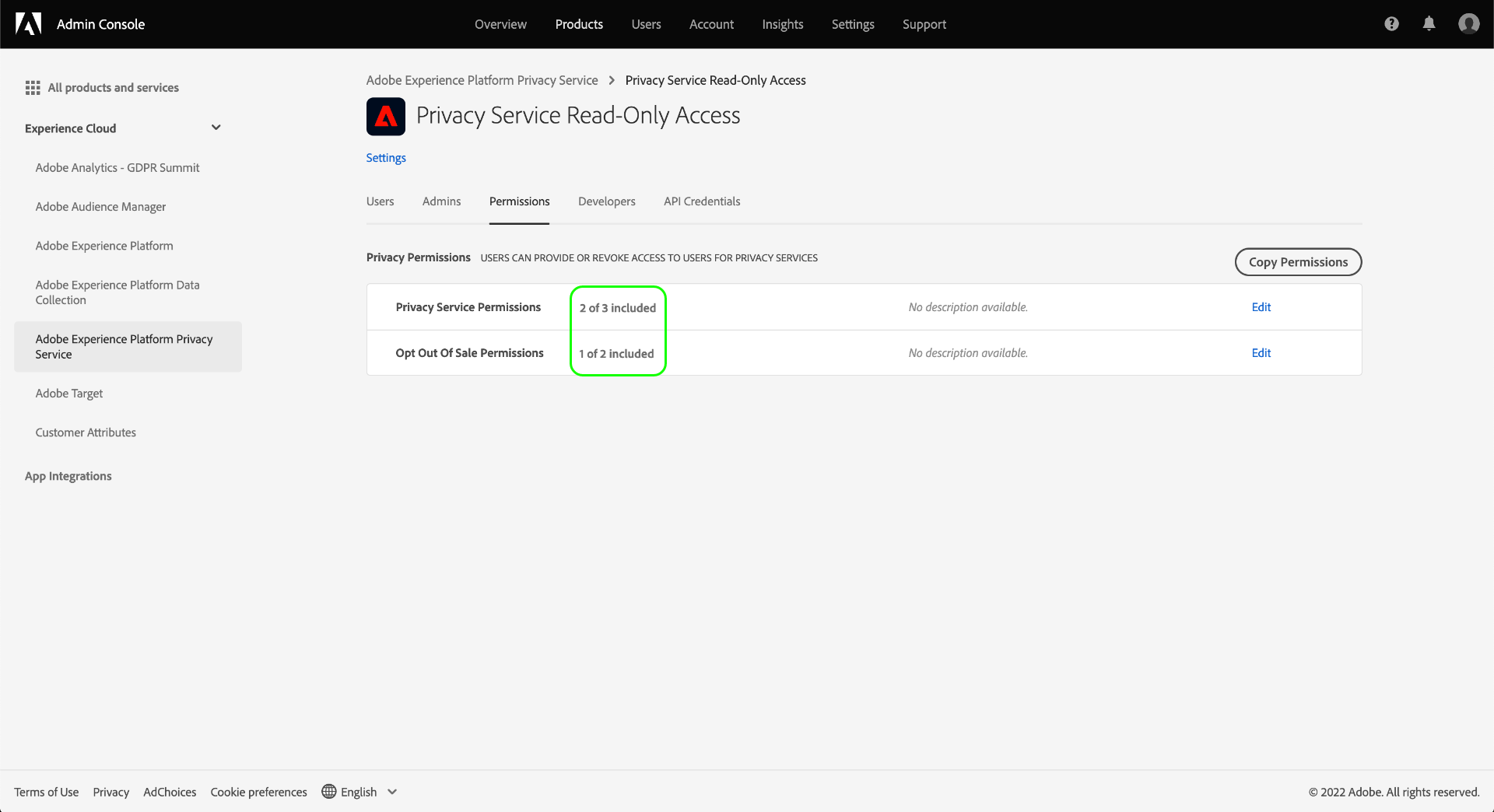Open the Terms of Use link
Image resolution: width=1494 pixels, height=812 pixels.
pos(47,792)
